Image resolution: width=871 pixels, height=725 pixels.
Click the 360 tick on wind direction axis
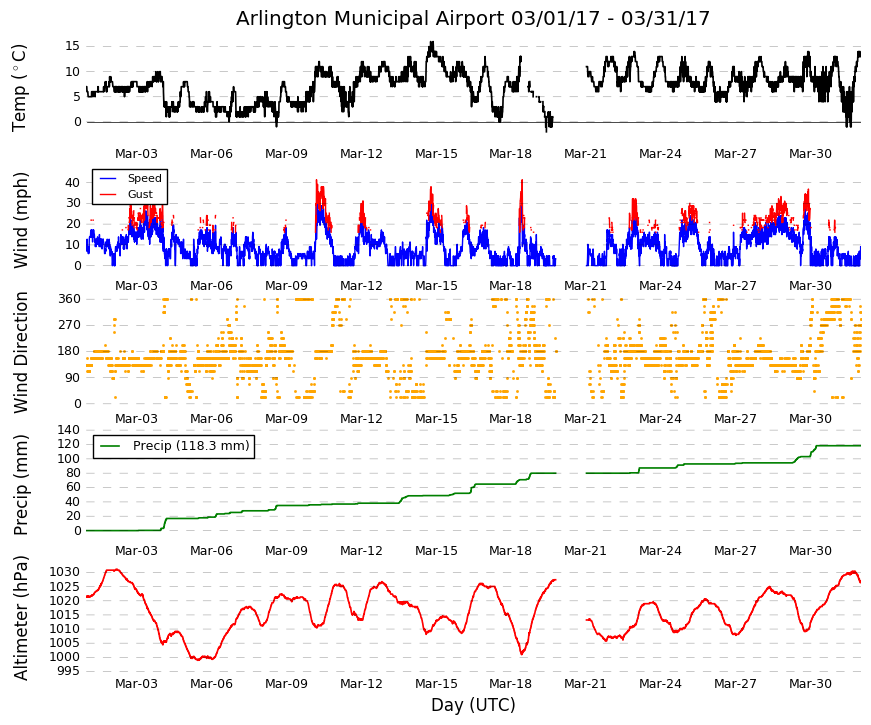(x=69, y=299)
